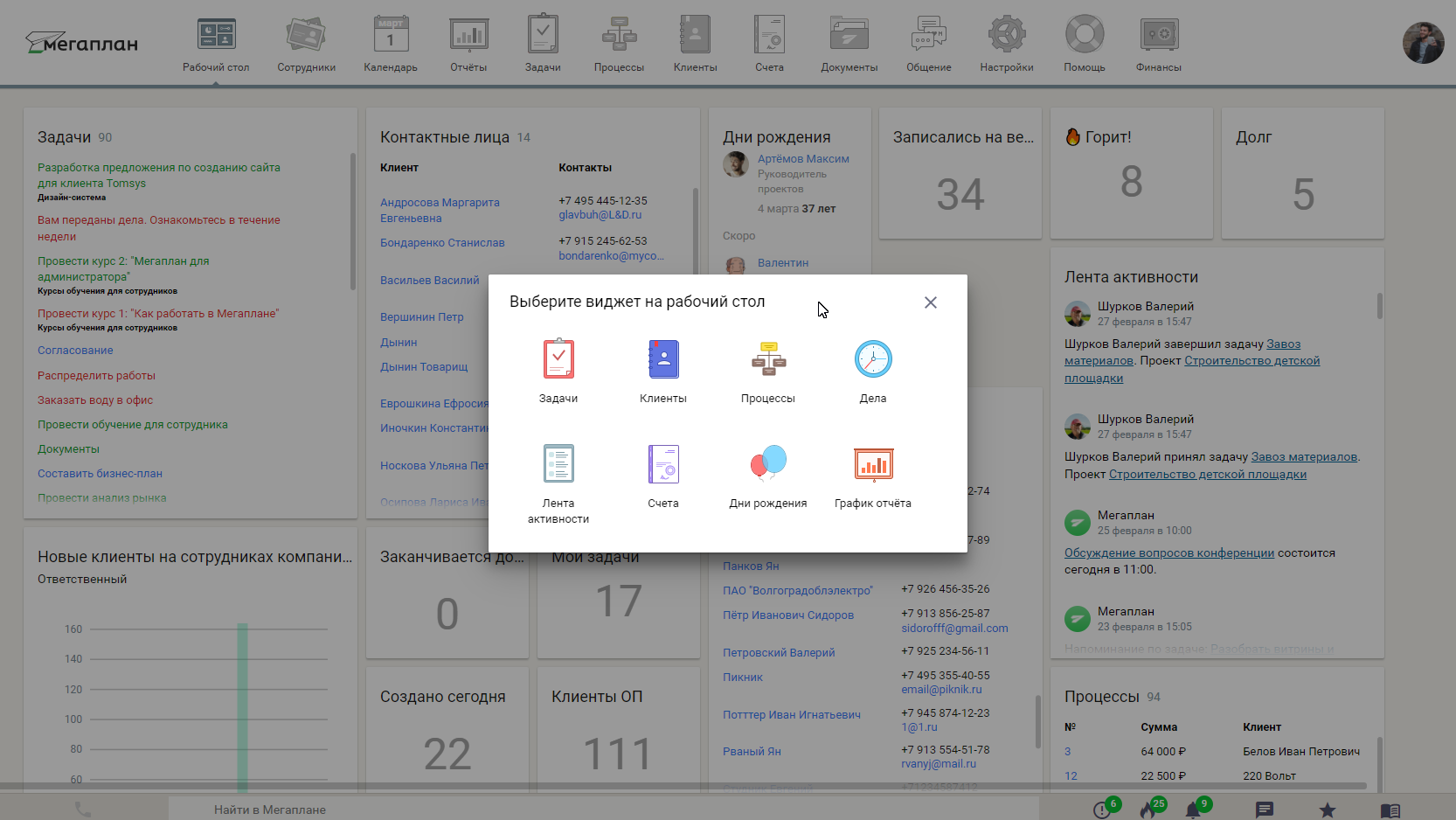Screen dimensions: 1456x820
Task: Select the Счета widget icon
Action: [x=663, y=464]
